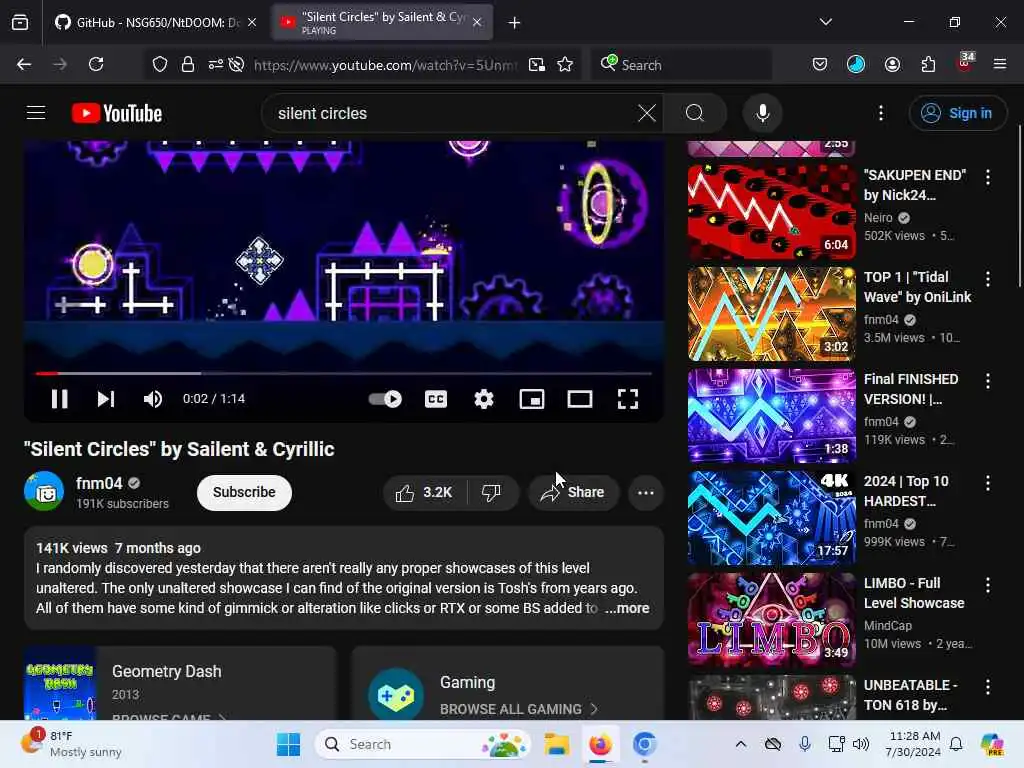Open Geometry Dash game card
Viewport: 1024px width, 768px height.
click(x=180, y=683)
